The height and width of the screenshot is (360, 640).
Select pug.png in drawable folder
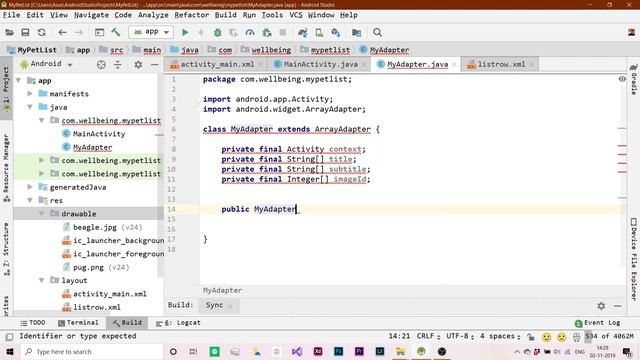88,267
